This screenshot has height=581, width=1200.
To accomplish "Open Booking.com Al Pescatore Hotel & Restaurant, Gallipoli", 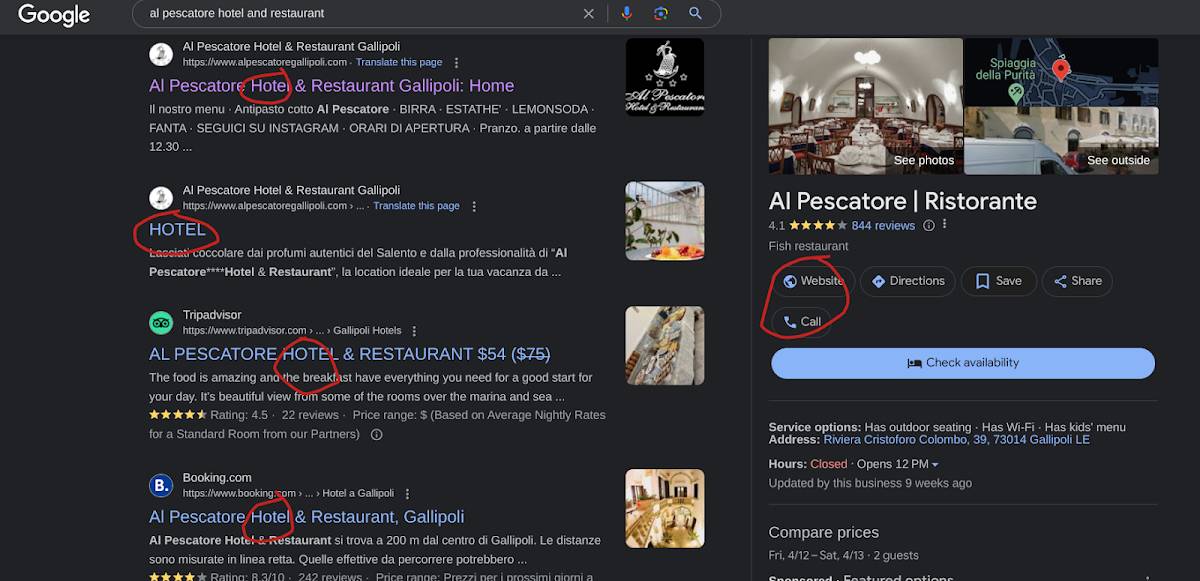I will (306, 517).
